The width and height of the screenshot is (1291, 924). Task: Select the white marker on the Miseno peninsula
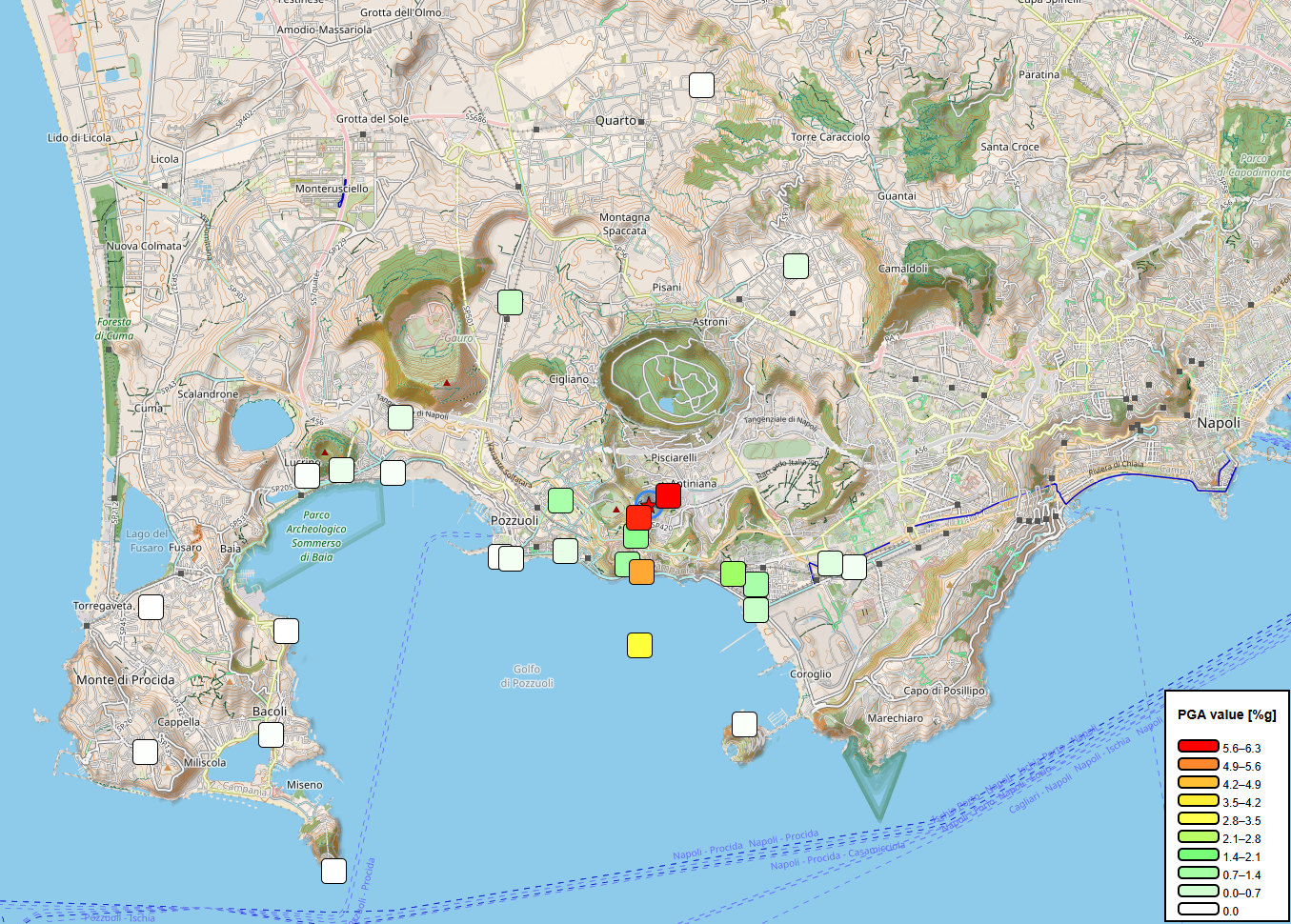(x=333, y=870)
